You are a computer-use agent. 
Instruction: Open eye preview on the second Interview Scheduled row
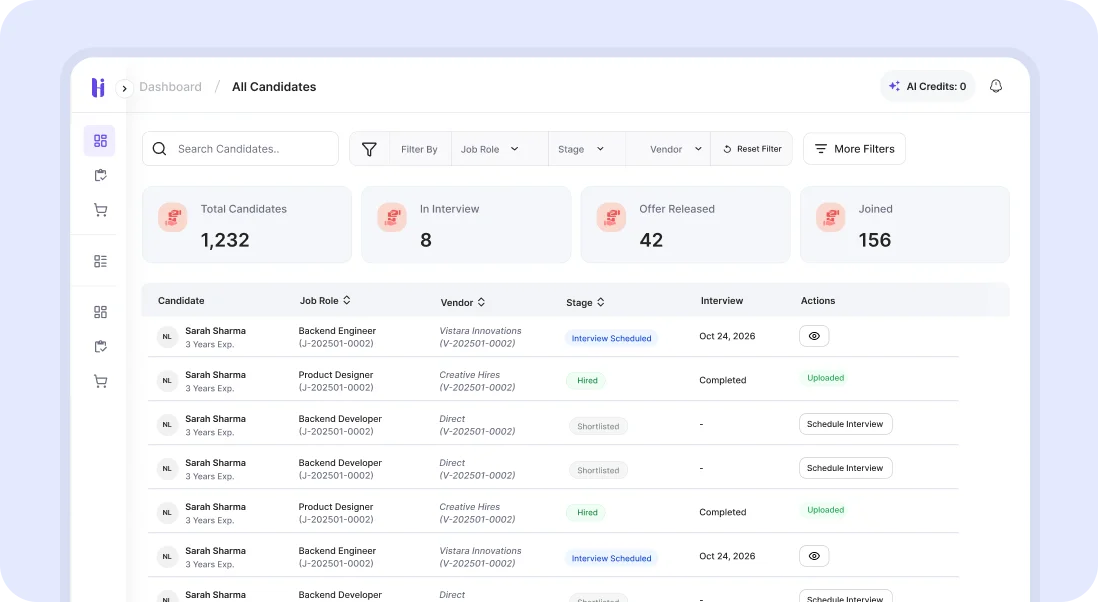[x=813, y=555]
